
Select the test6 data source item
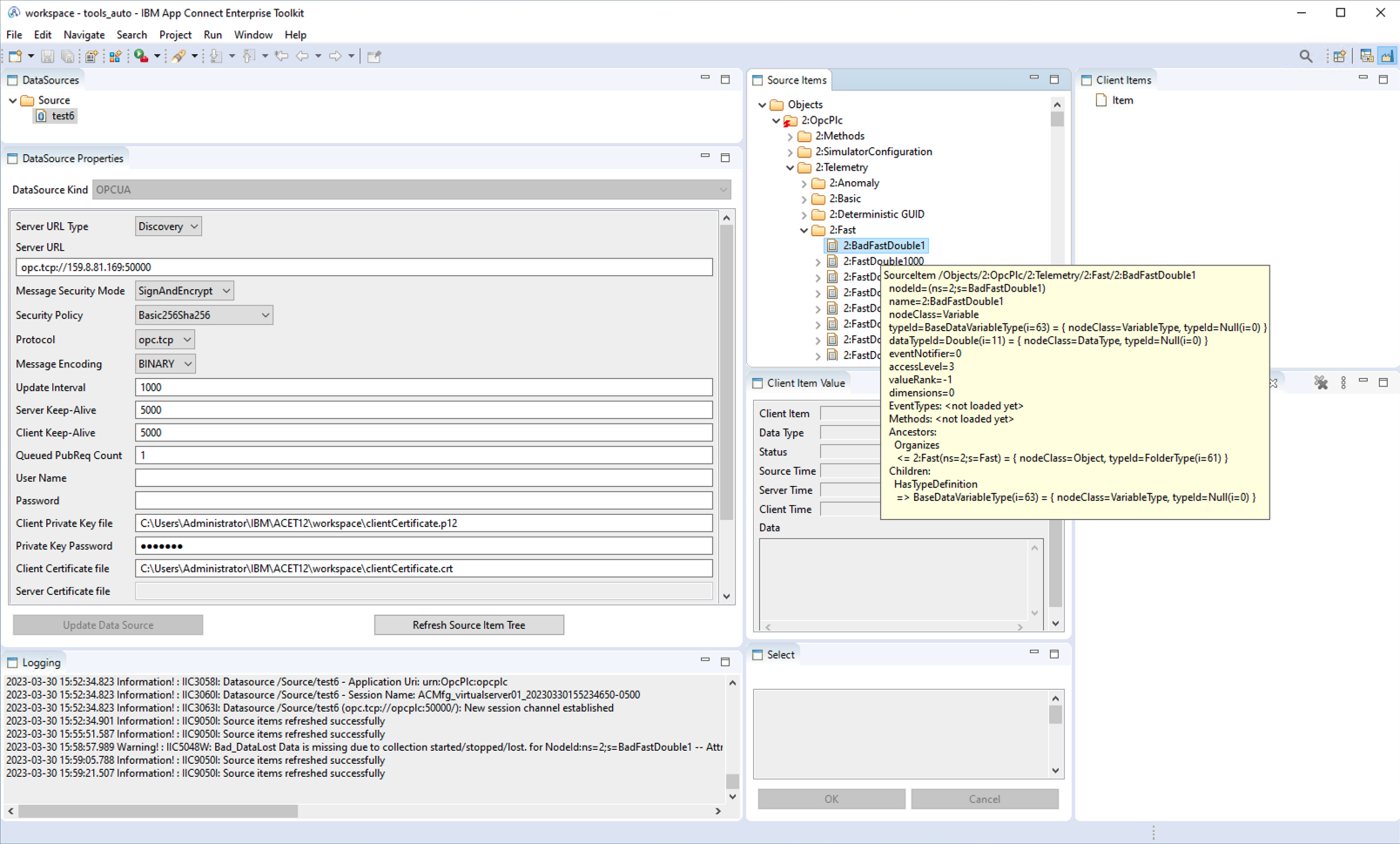[x=56, y=116]
